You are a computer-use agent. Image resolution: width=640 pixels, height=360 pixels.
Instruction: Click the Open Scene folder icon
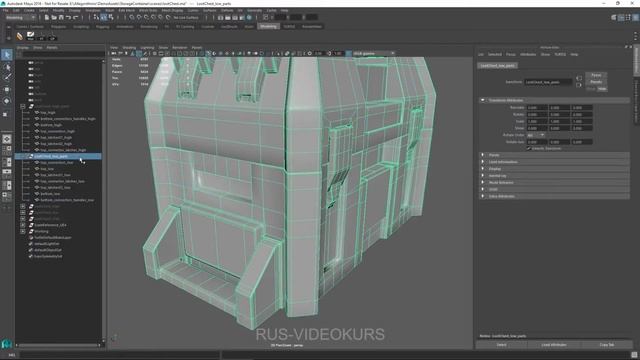click(x=54, y=18)
